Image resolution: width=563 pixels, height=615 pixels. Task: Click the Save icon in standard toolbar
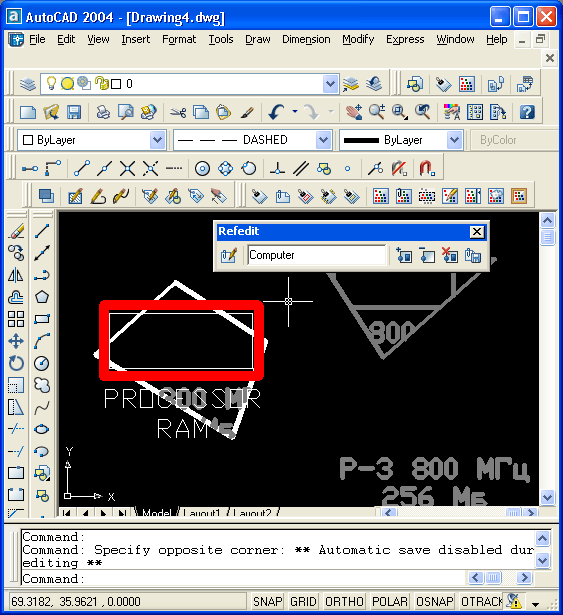point(73,112)
